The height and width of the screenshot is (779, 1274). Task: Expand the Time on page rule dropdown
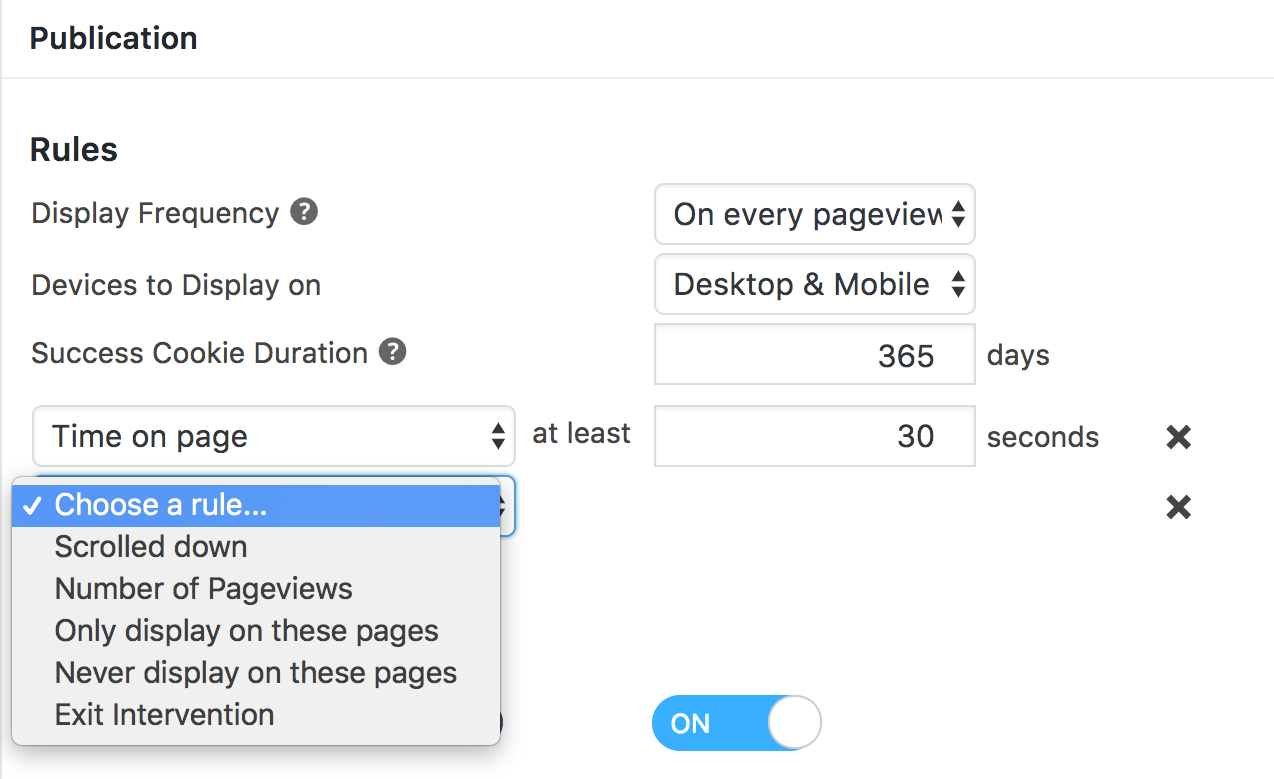(274, 436)
